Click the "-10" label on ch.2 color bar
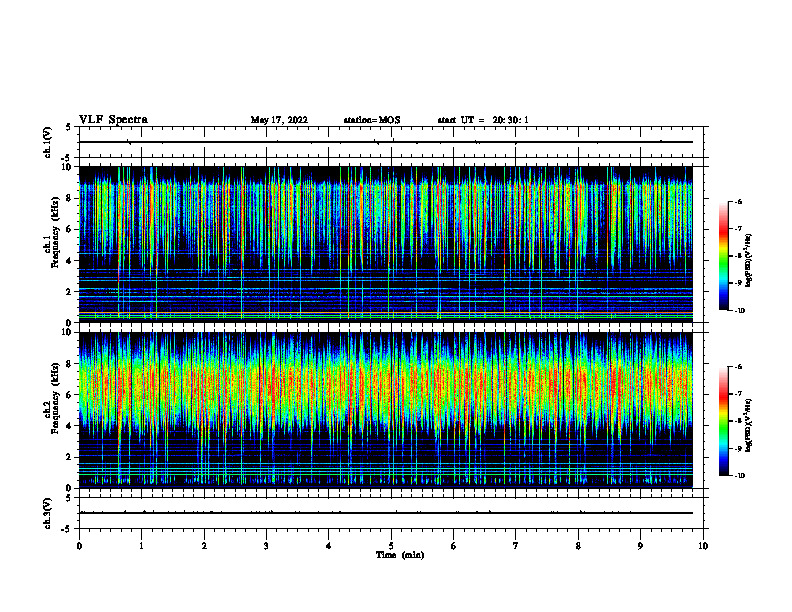 pyautogui.click(x=739, y=476)
